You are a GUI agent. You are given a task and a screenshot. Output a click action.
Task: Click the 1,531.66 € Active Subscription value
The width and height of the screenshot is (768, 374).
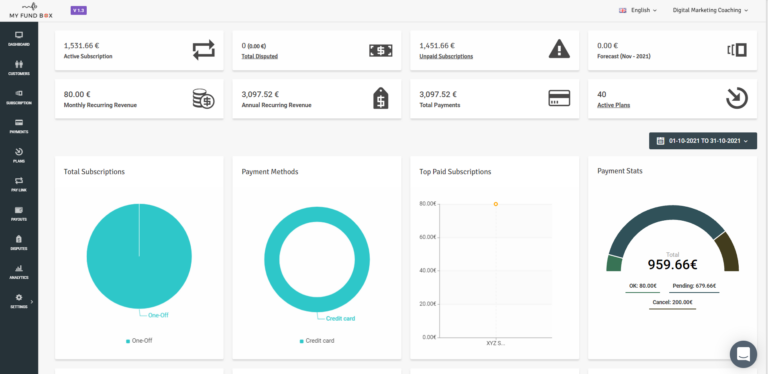81,46
